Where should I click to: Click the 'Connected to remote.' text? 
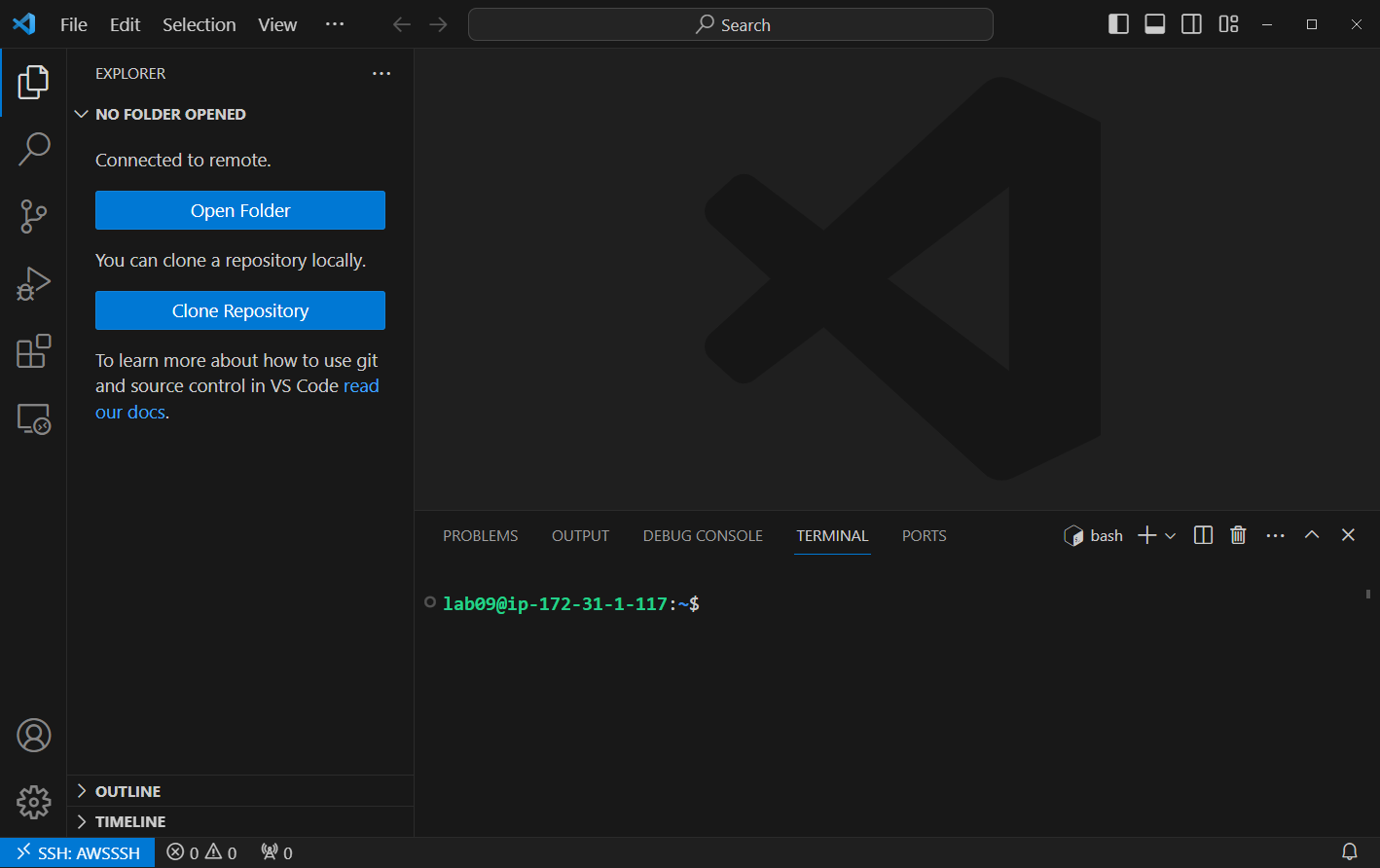point(183,160)
